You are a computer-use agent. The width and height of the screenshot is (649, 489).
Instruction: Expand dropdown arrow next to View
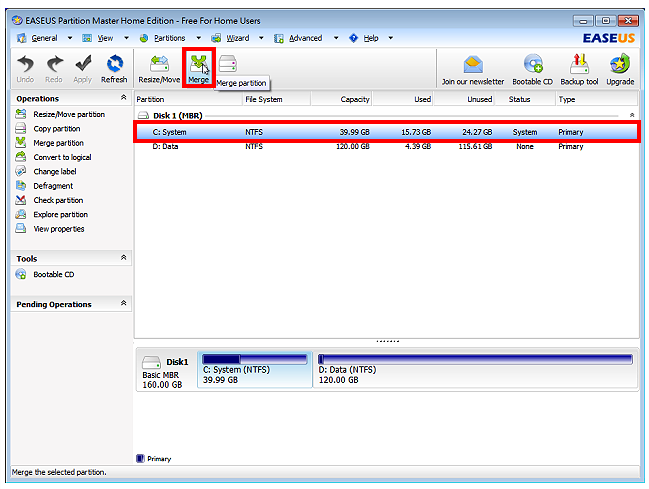pos(126,38)
